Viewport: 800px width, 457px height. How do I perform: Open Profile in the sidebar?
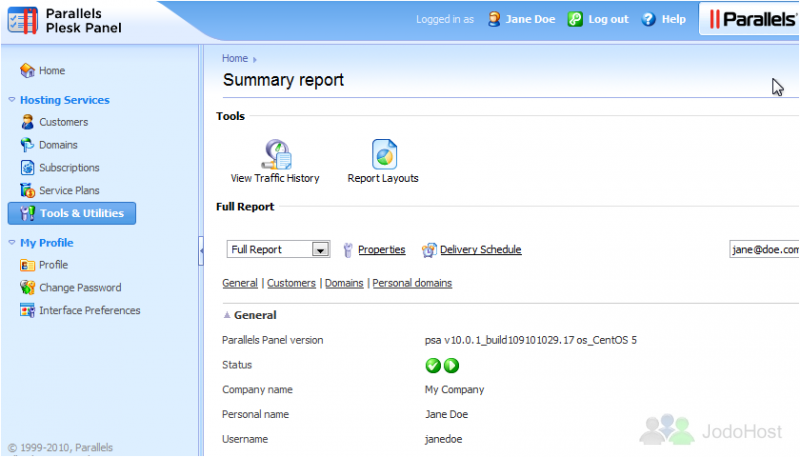coord(54,265)
